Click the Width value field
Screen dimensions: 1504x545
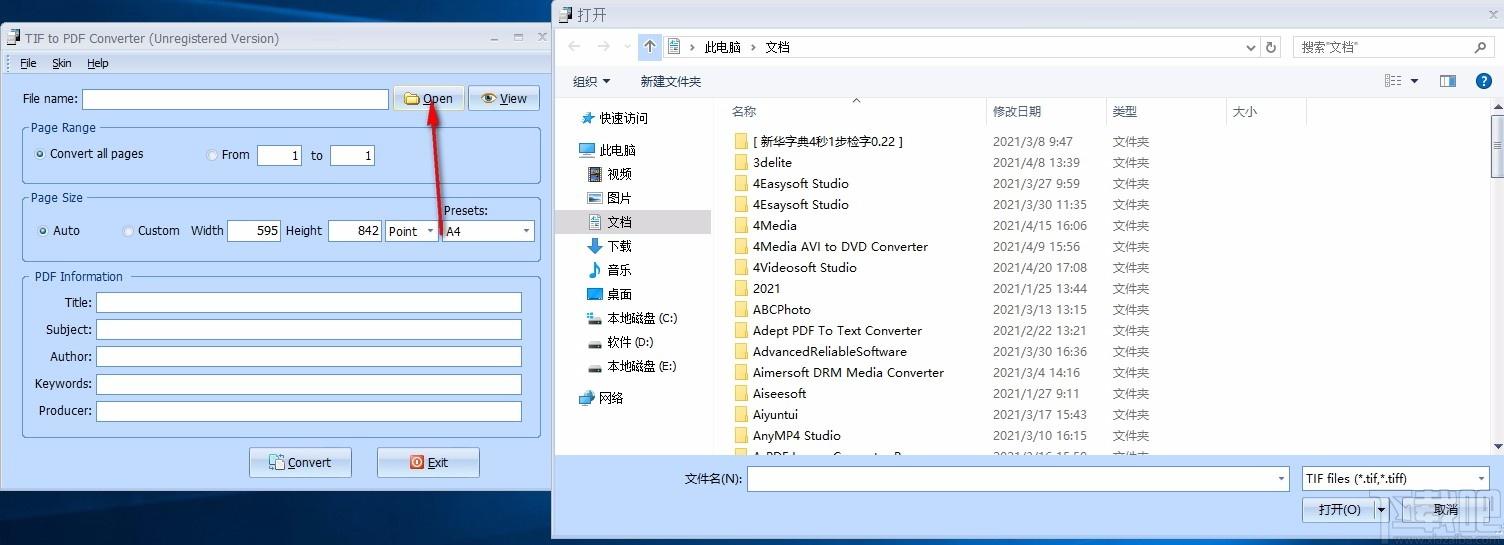[x=254, y=231]
